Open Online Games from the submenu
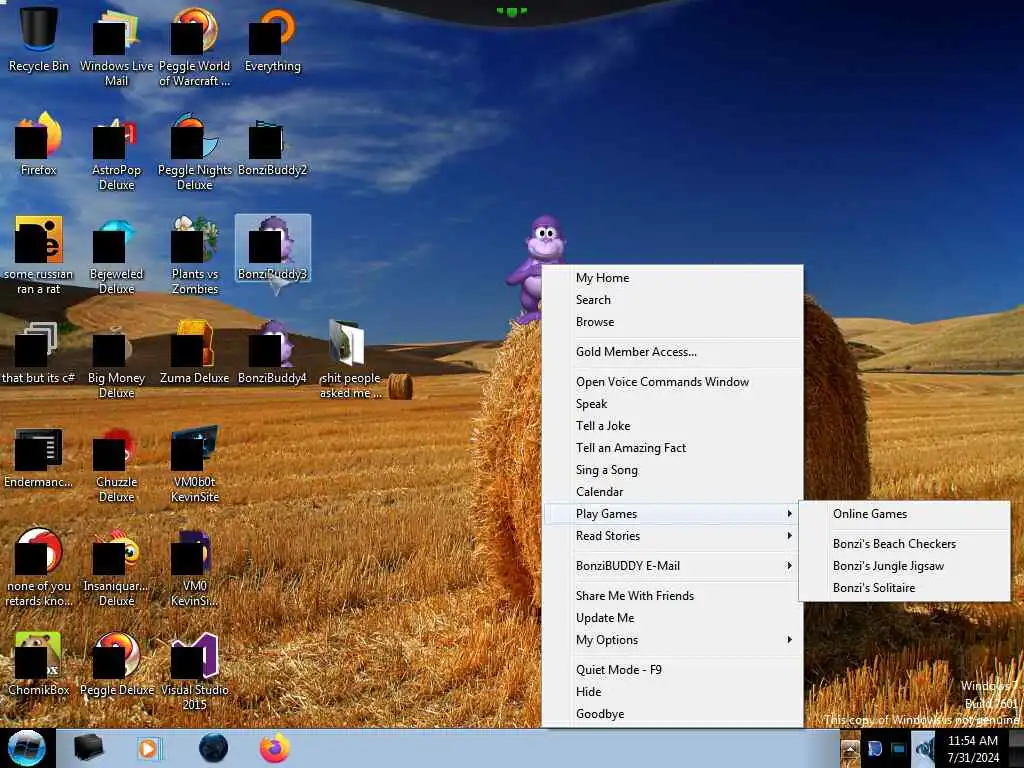This screenshot has width=1024, height=768. point(904,514)
